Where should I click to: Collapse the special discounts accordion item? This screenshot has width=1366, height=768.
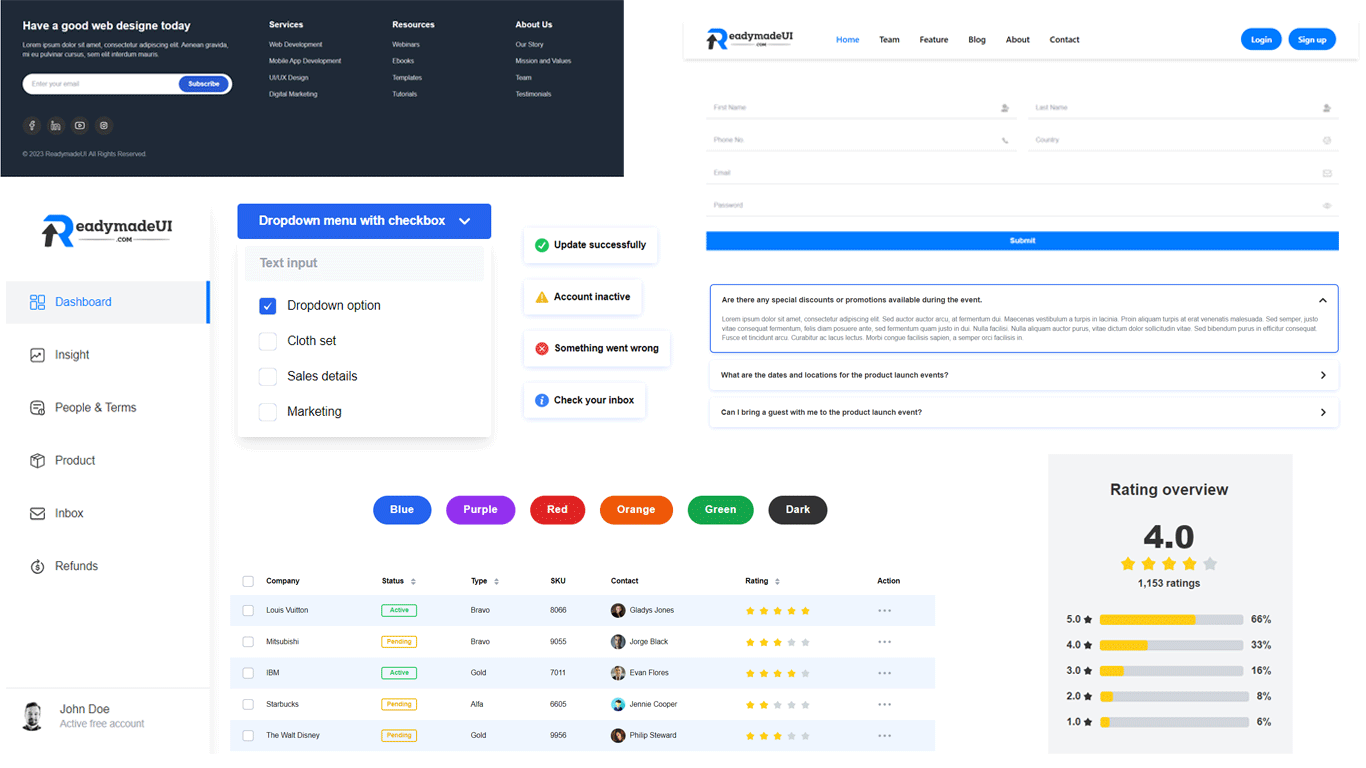tap(1322, 299)
